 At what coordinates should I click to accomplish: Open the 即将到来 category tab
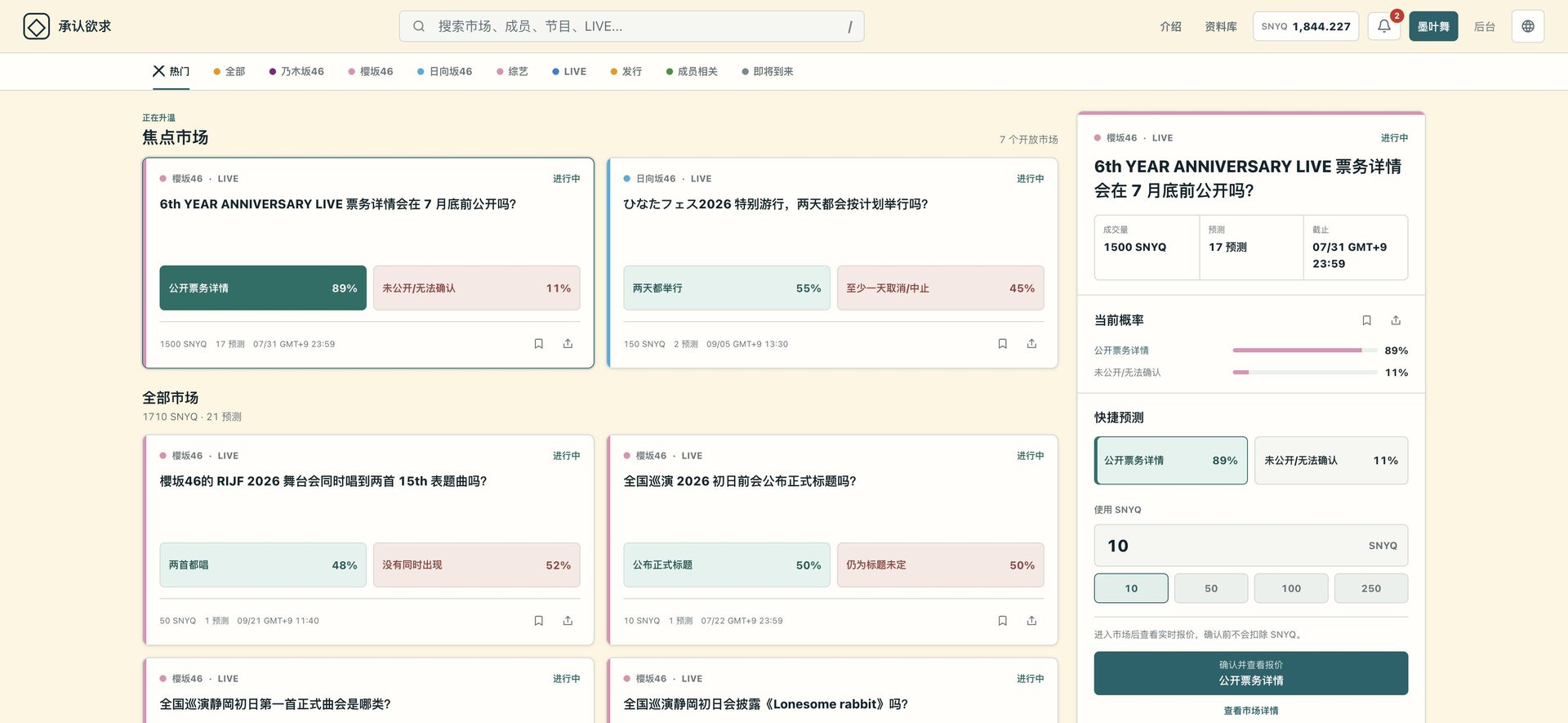click(x=767, y=71)
